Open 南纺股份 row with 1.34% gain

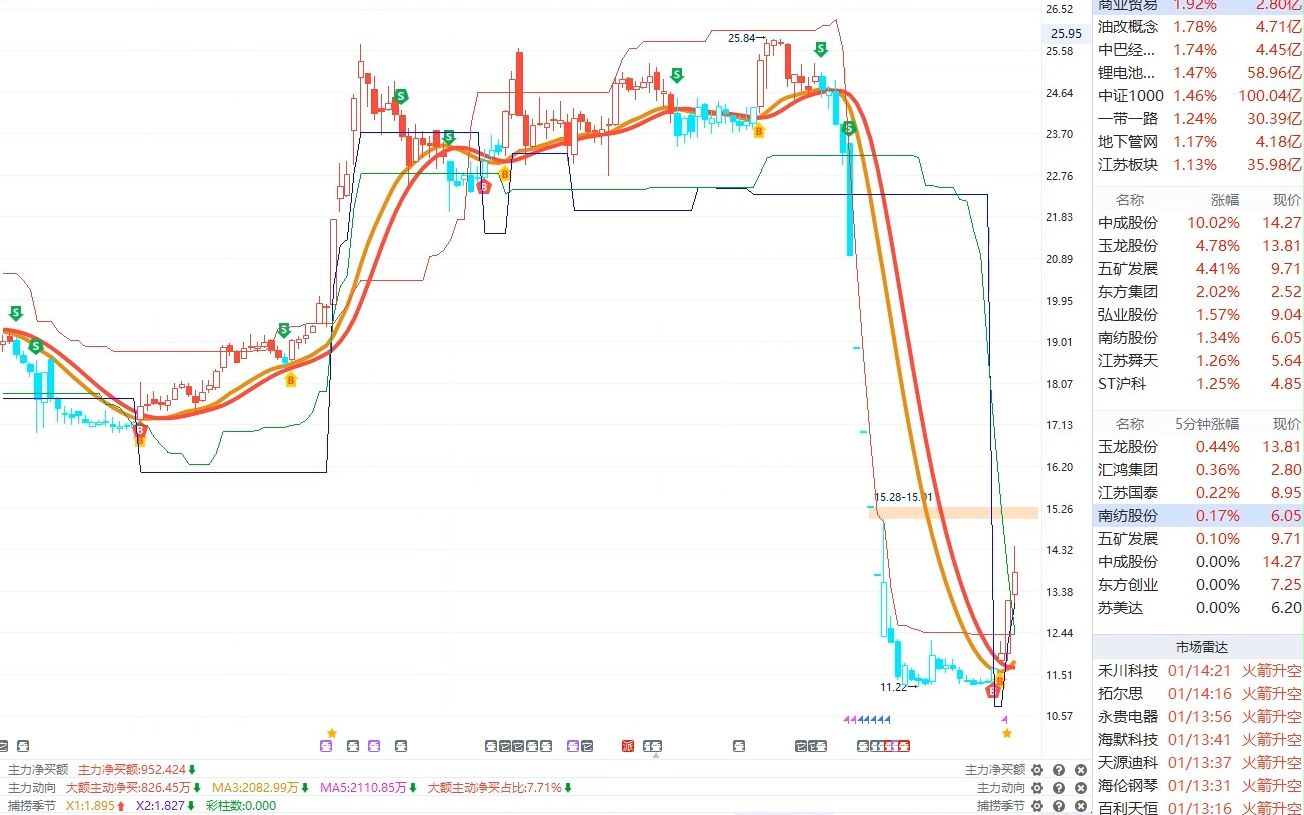(x=1198, y=338)
